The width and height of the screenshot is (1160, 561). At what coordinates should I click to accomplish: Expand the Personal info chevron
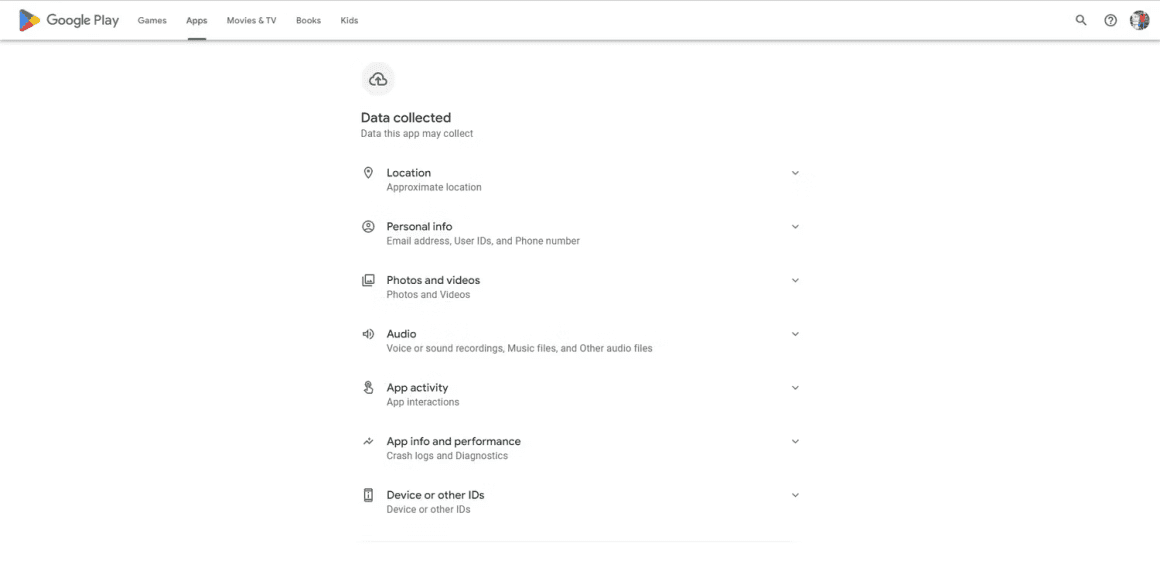795,226
